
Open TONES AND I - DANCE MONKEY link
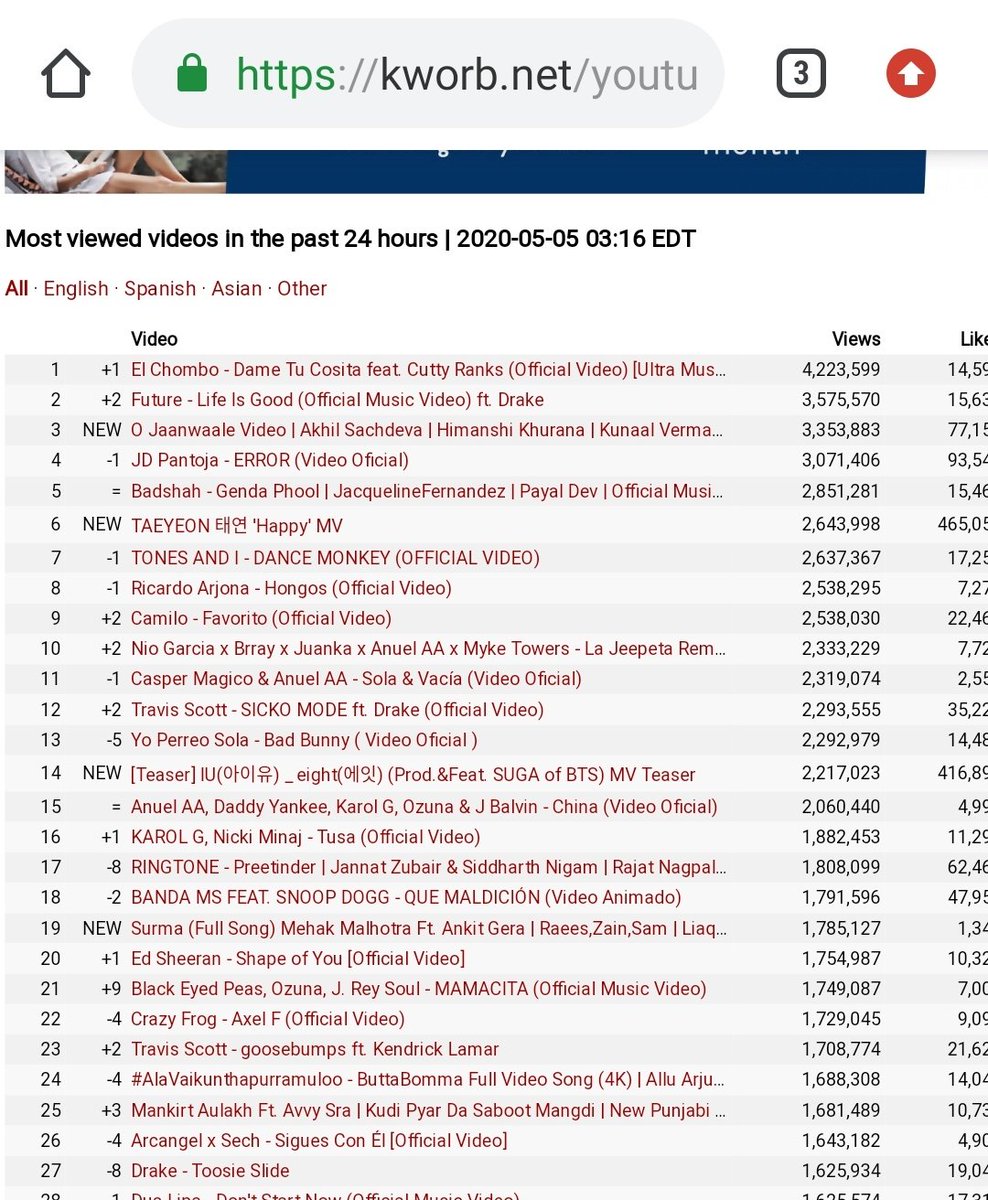335,557
